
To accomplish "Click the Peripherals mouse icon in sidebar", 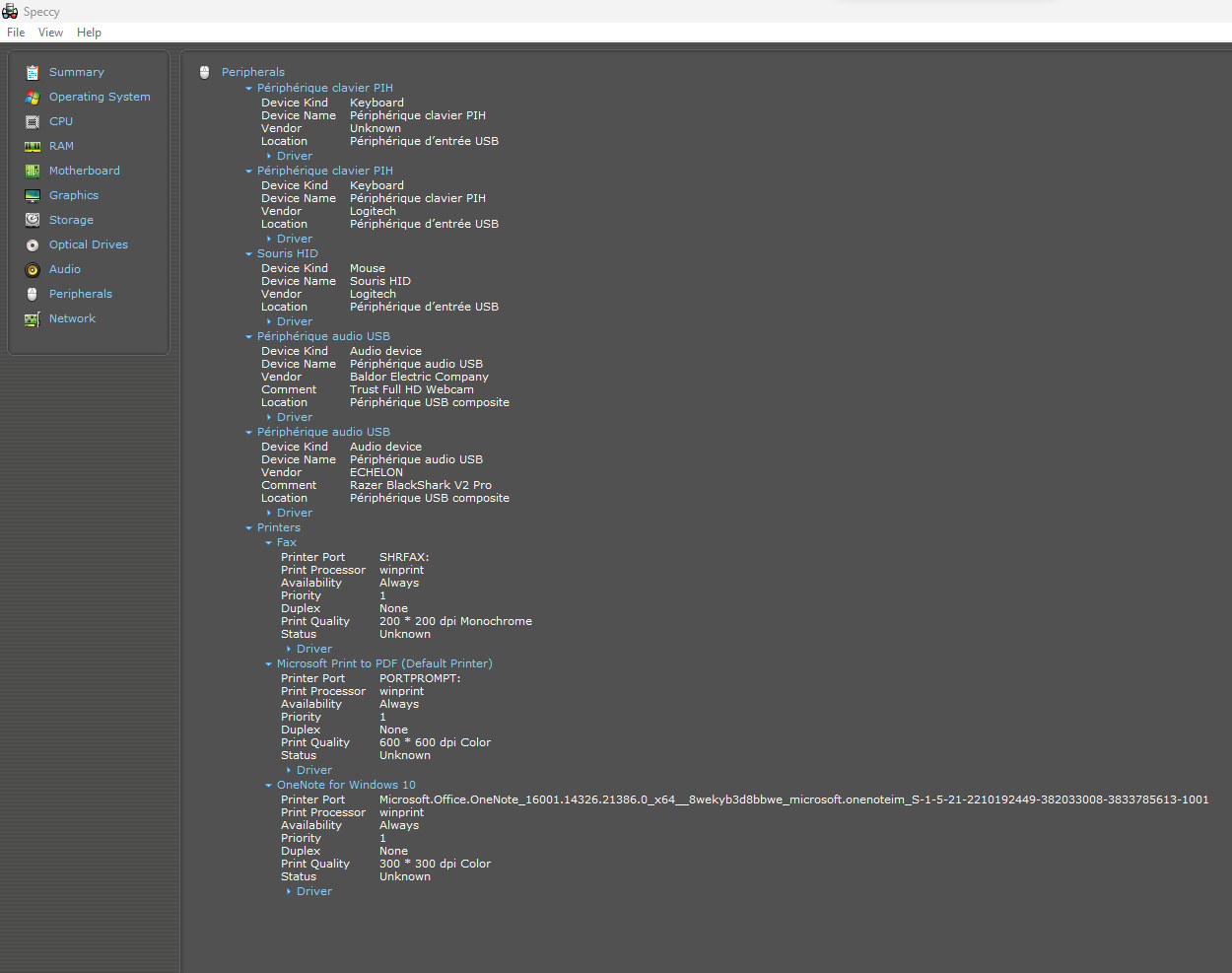I will pos(33,294).
